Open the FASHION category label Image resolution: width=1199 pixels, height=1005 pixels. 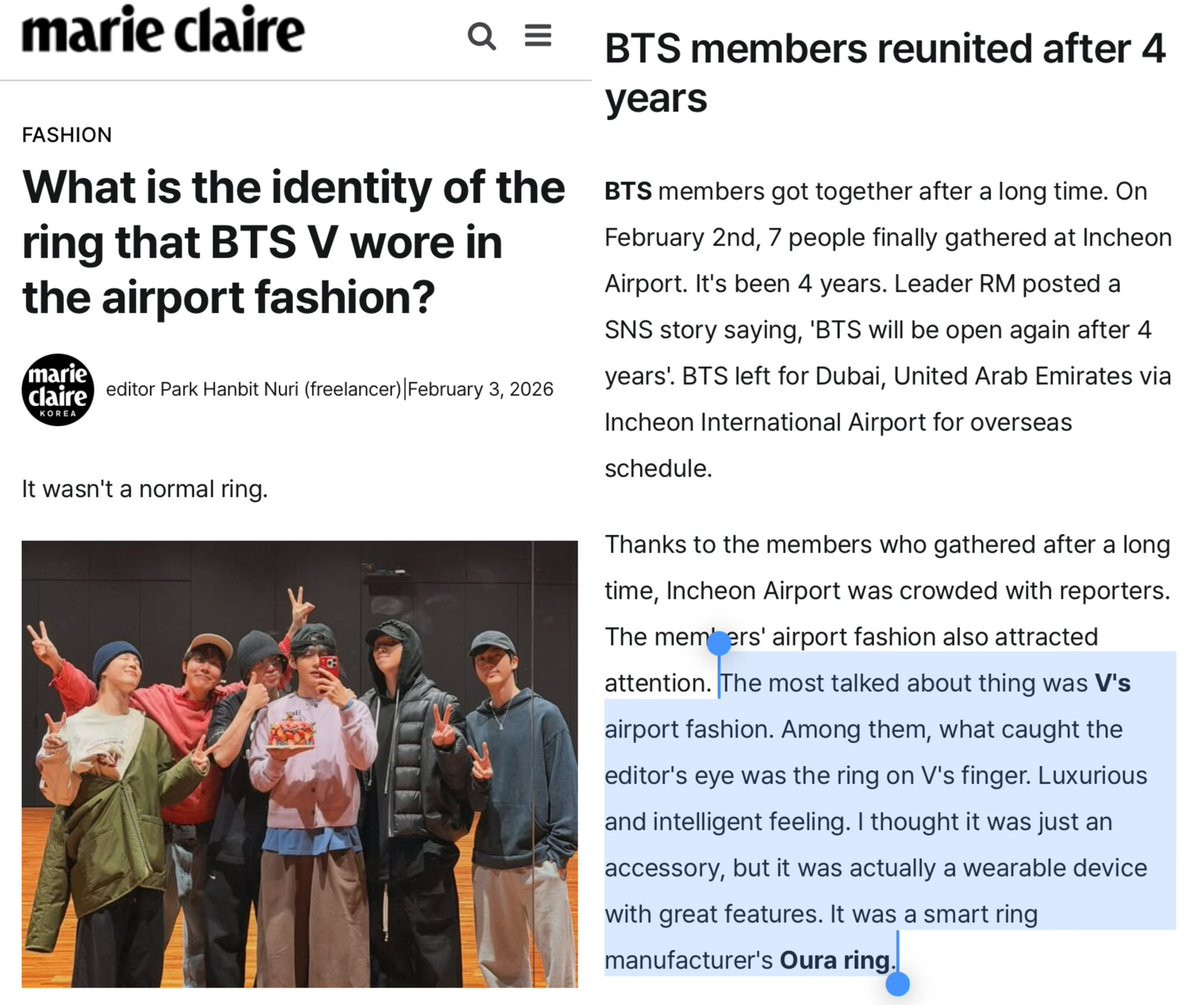67,135
